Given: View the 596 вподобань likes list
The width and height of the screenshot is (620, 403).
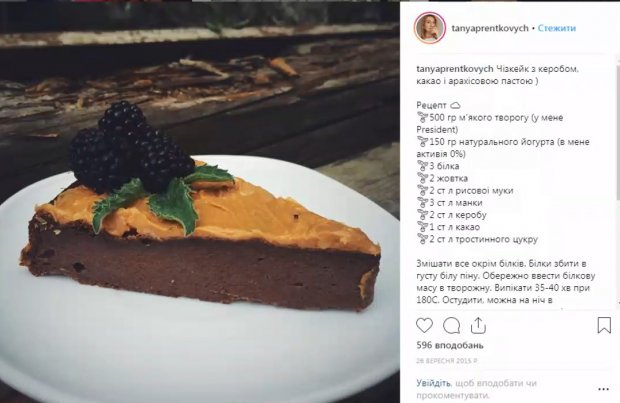Looking at the screenshot, I should pyautogui.click(x=450, y=345).
